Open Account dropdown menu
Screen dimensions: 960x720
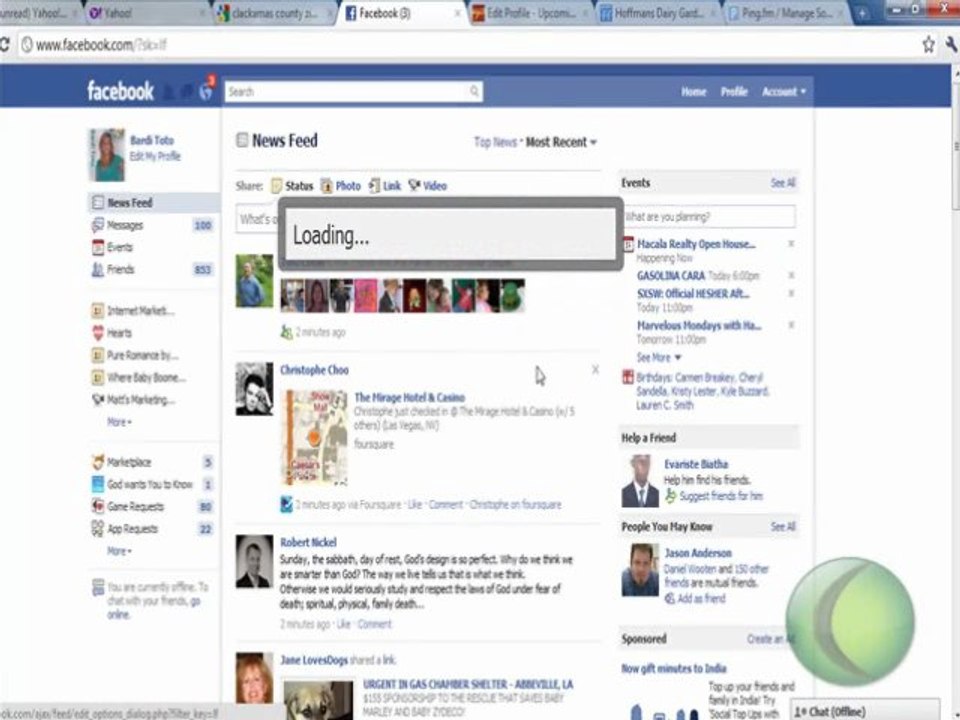click(784, 92)
